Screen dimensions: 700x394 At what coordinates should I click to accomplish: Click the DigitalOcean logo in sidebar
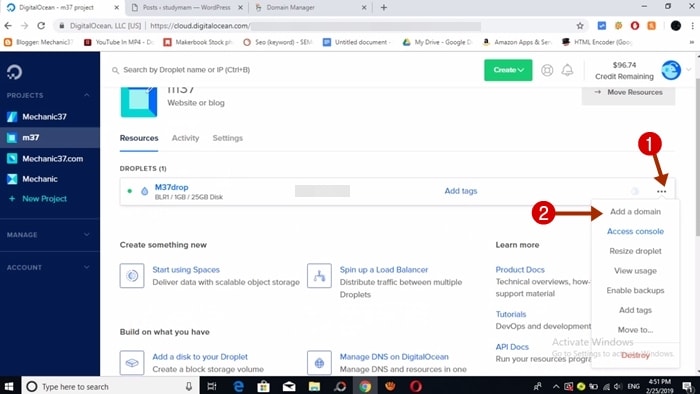(14, 72)
